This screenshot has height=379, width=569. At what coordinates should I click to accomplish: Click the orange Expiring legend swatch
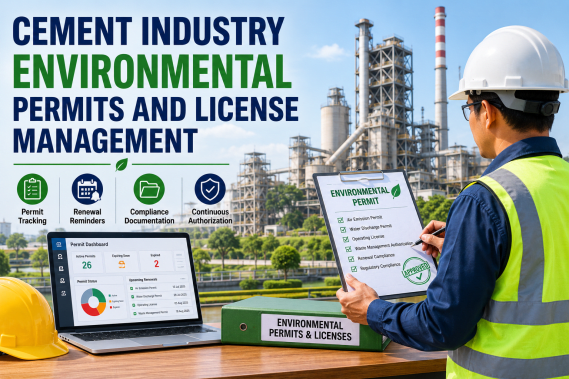110,301
